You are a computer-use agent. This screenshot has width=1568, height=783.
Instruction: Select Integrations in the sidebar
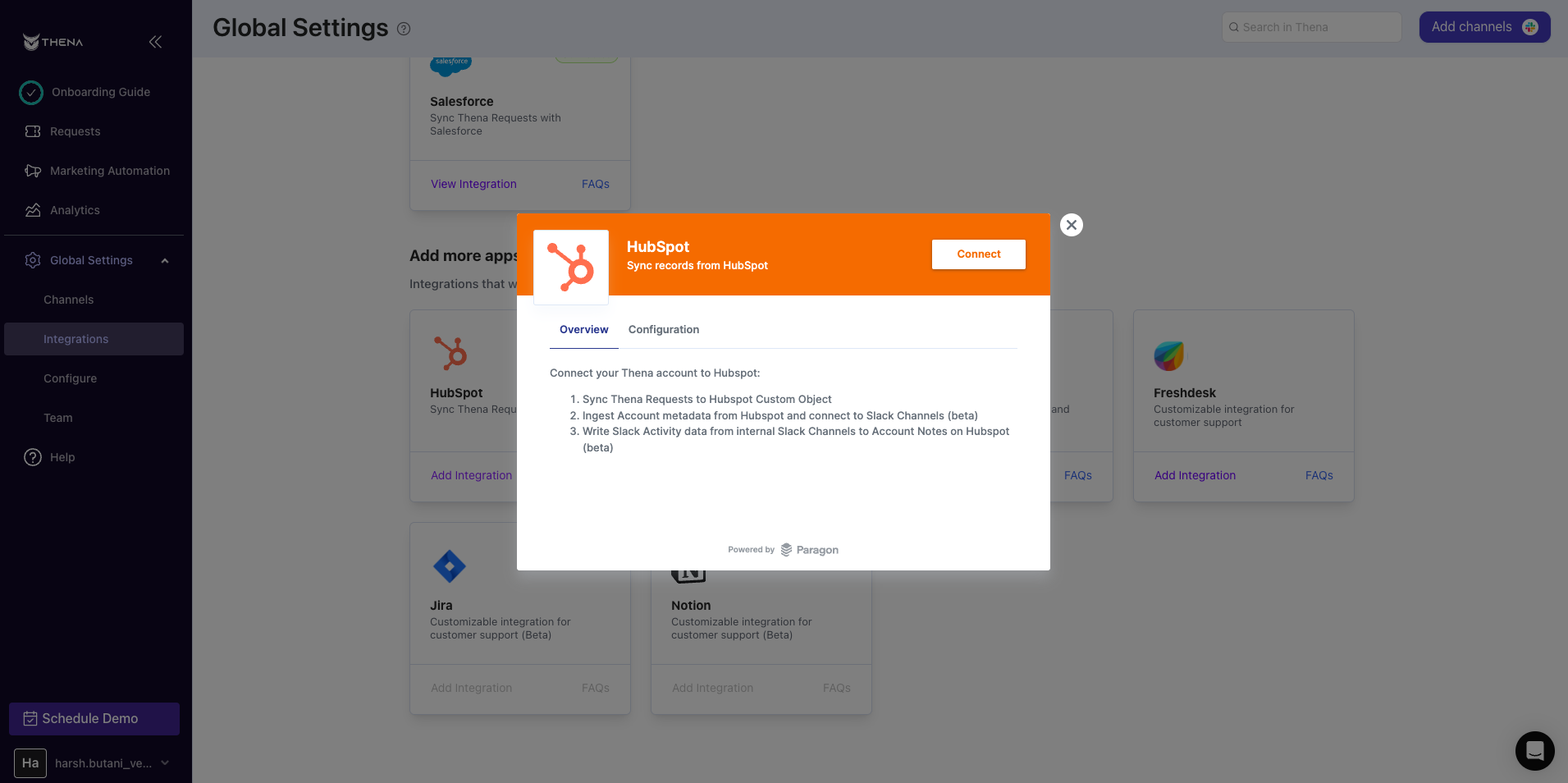[x=94, y=339]
